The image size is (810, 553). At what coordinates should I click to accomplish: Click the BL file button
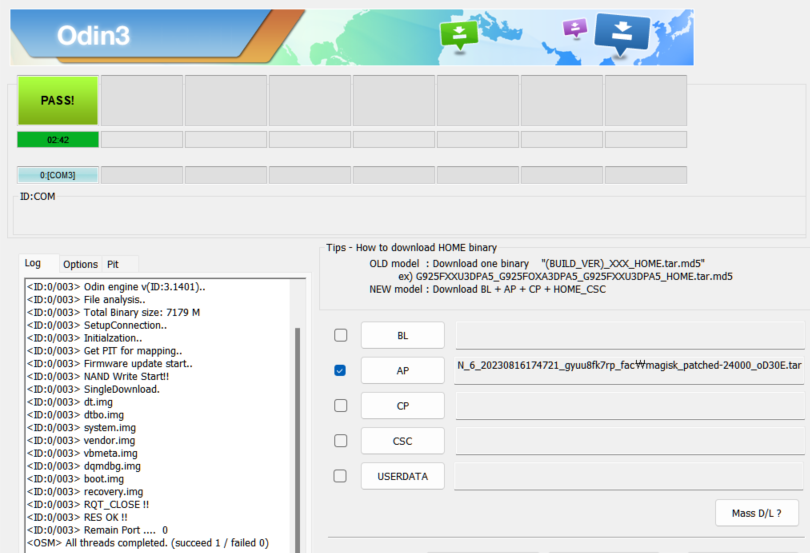[402, 335]
